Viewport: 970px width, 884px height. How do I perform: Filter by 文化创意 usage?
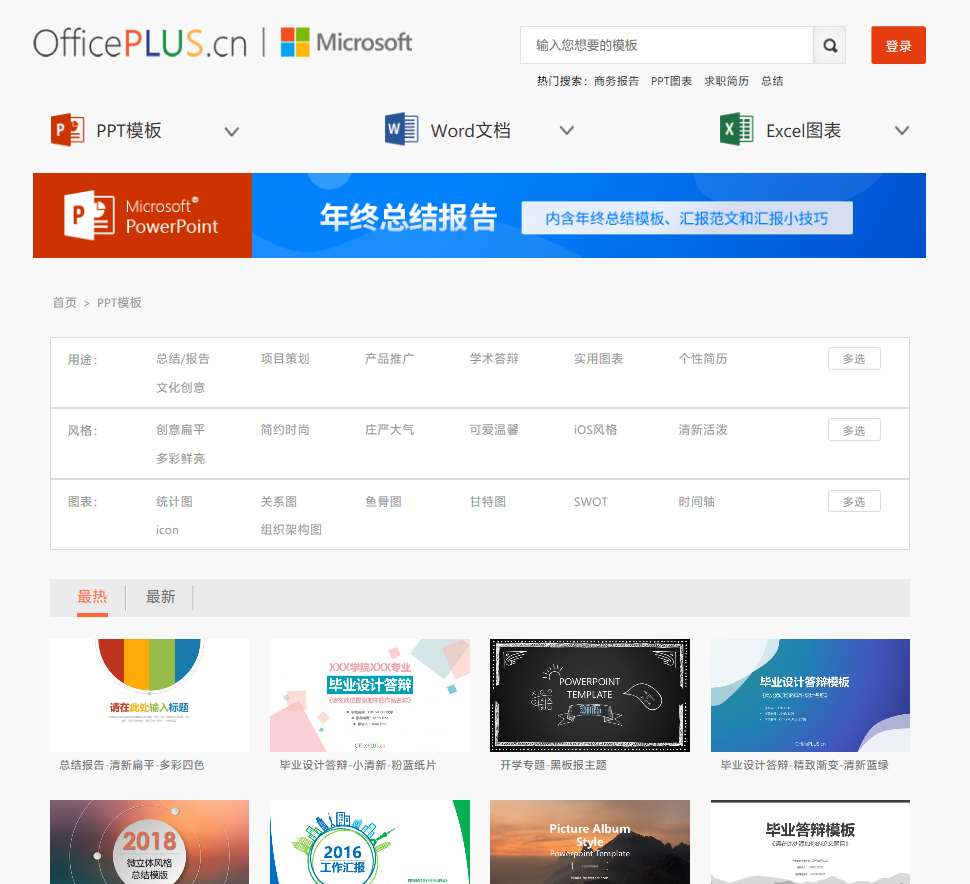[x=180, y=388]
